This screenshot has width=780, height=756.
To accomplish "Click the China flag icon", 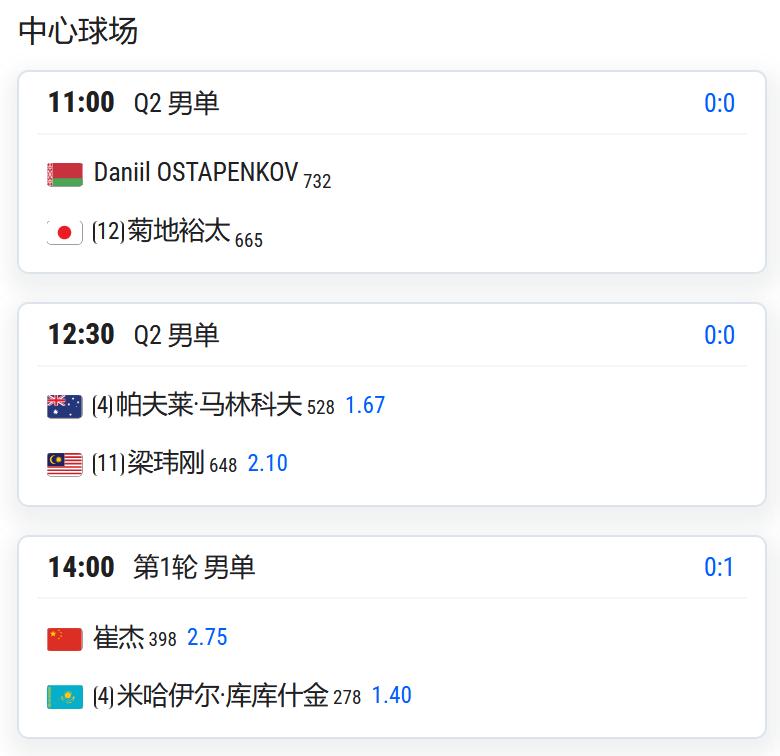I will [65, 639].
